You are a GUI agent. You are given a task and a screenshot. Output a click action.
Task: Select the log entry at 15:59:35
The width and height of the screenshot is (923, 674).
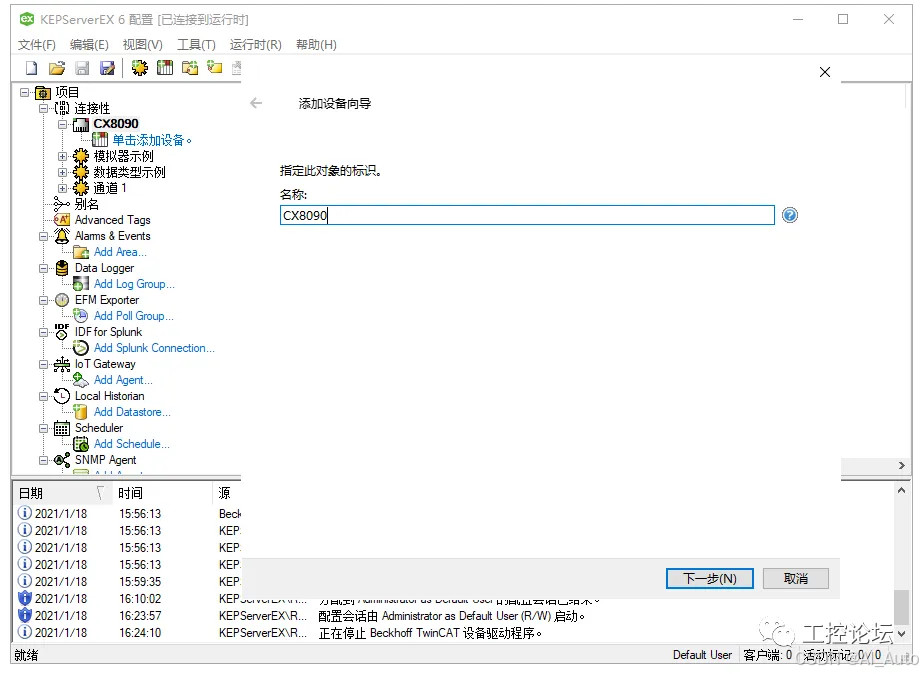[128, 582]
